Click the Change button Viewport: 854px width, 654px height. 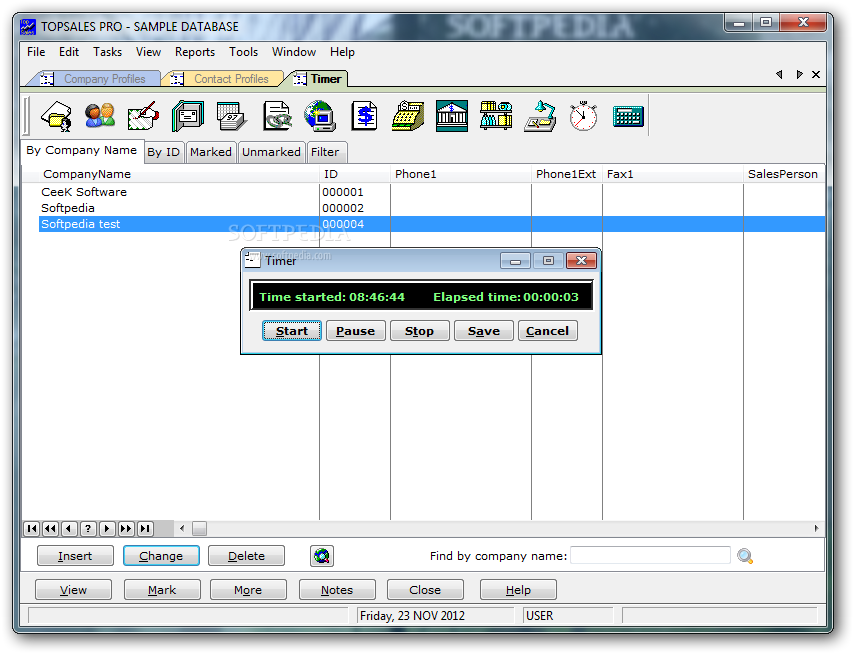pyautogui.click(x=161, y=556)
